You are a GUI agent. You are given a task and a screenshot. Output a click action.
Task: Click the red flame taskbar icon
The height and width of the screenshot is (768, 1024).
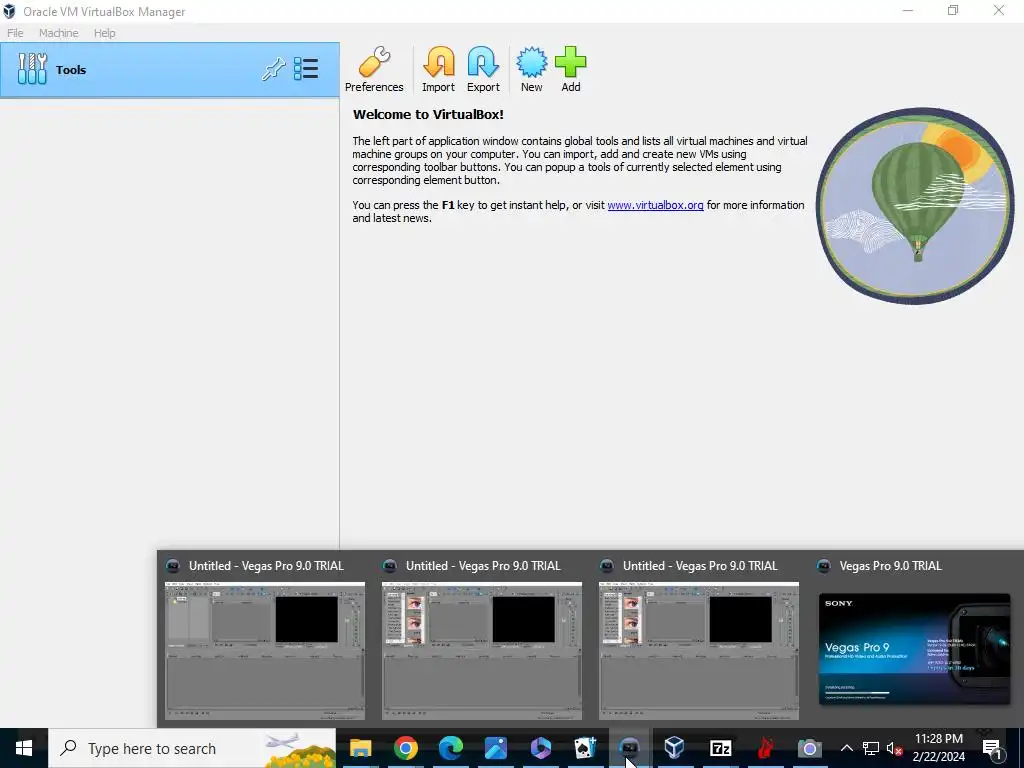coord(765,748)
